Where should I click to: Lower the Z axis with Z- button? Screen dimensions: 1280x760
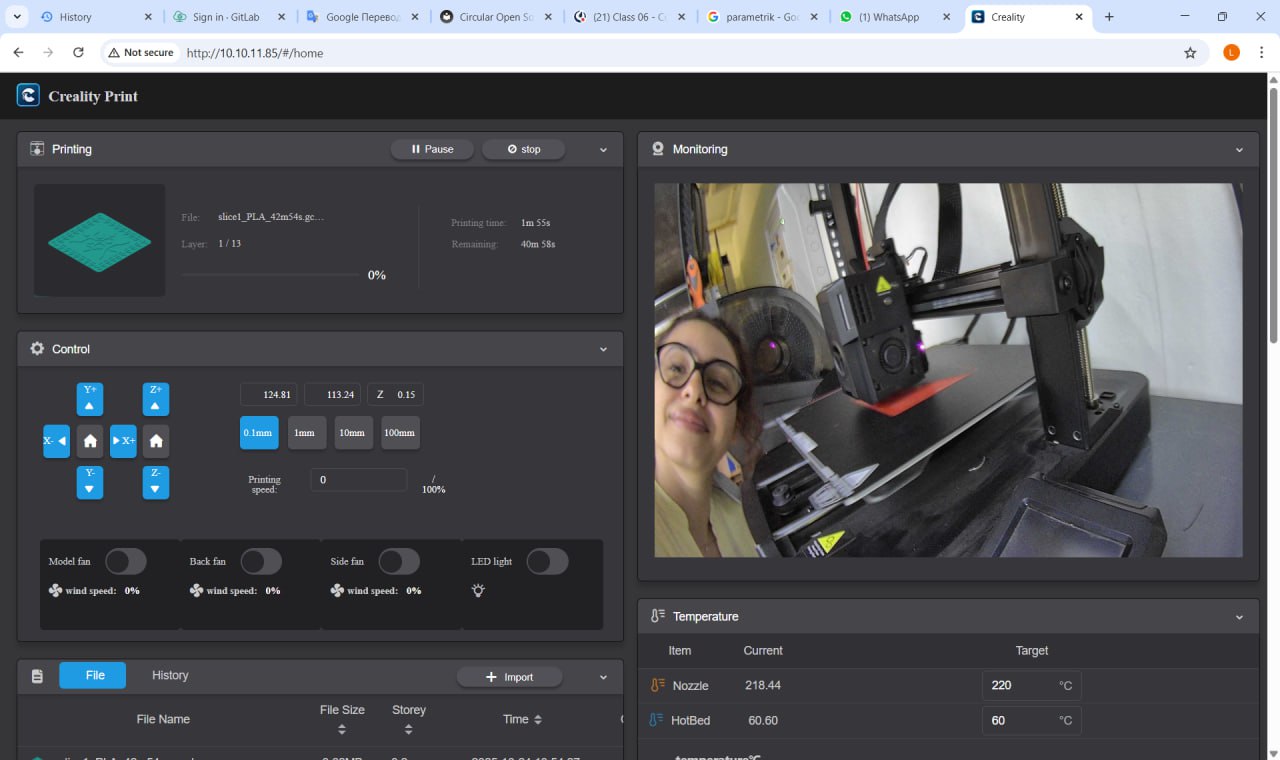point(155,482)
